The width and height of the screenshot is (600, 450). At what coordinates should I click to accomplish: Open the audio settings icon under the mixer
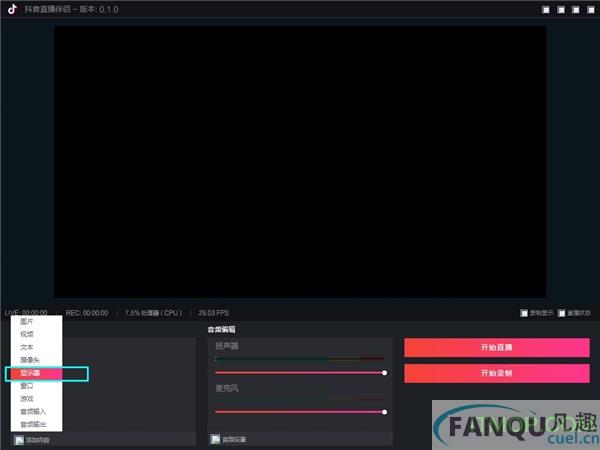(216, 439)
